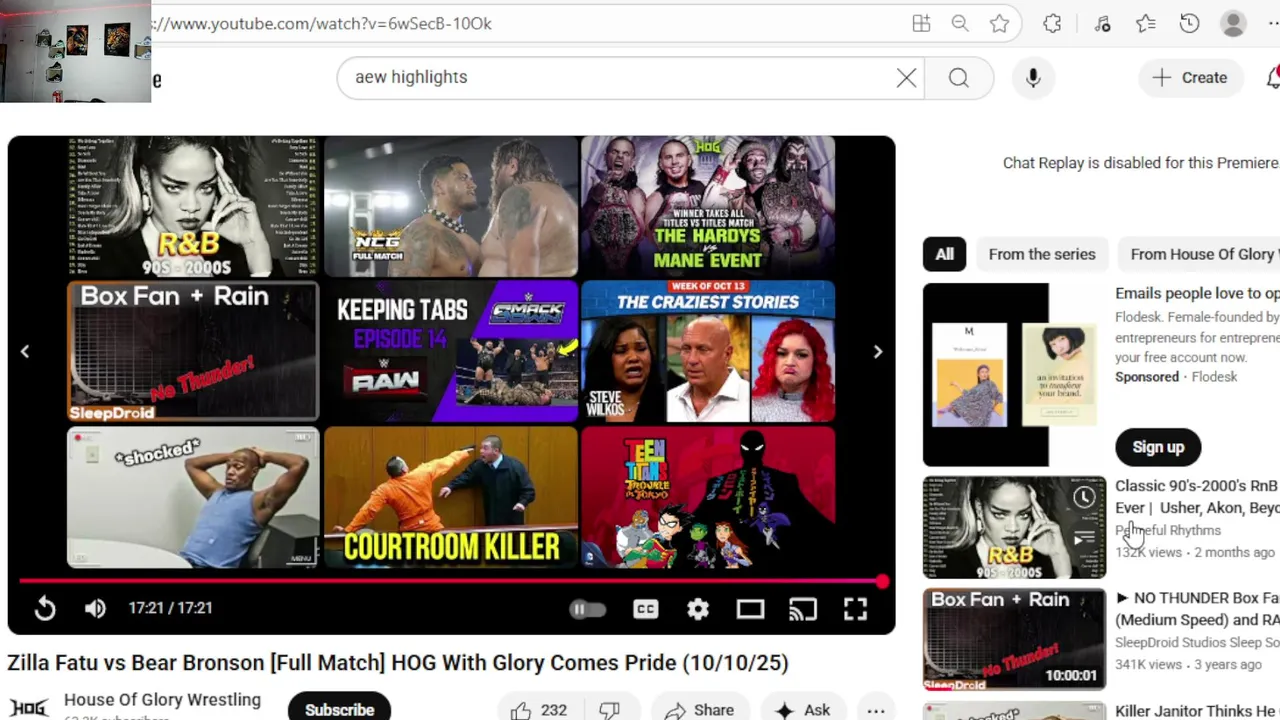
Task: Open House Of Glory Wrestling channel page
Action: pos(162,700)
